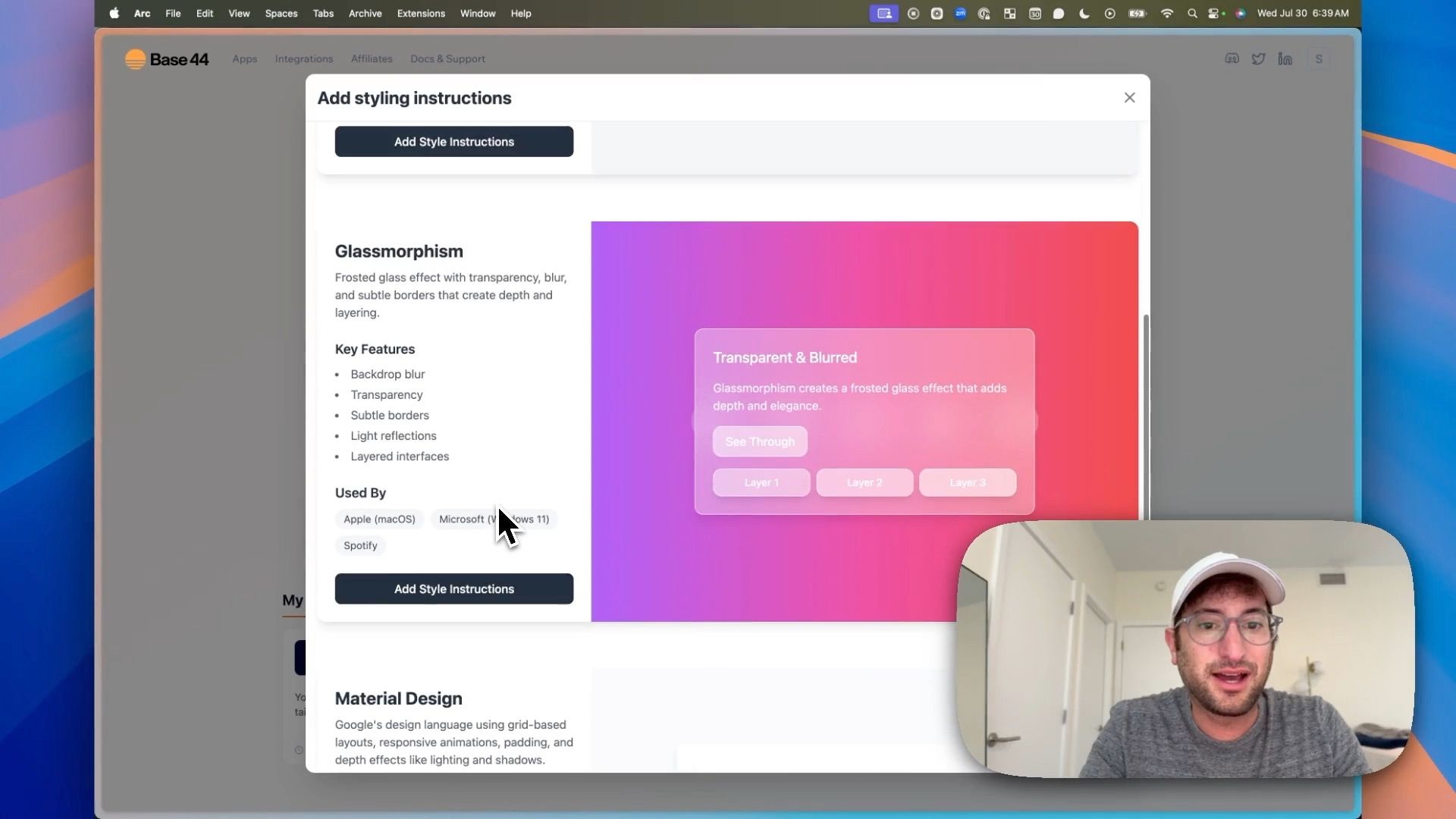The image size is (1456, 819).
Task: Click the stop recording icon in menu bar
Action: [913, 13]
